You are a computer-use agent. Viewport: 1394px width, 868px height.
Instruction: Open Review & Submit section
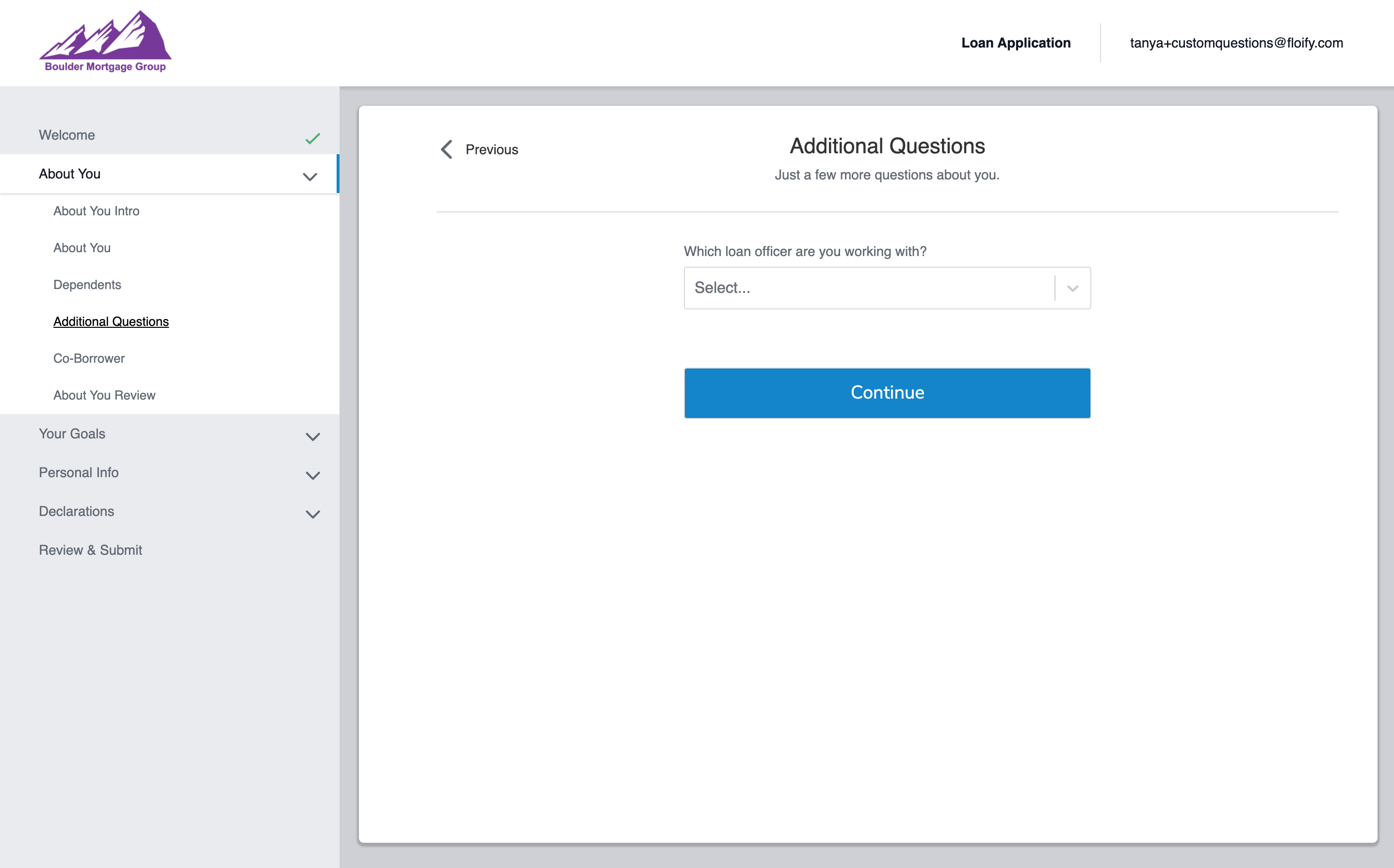pos(91,550)
